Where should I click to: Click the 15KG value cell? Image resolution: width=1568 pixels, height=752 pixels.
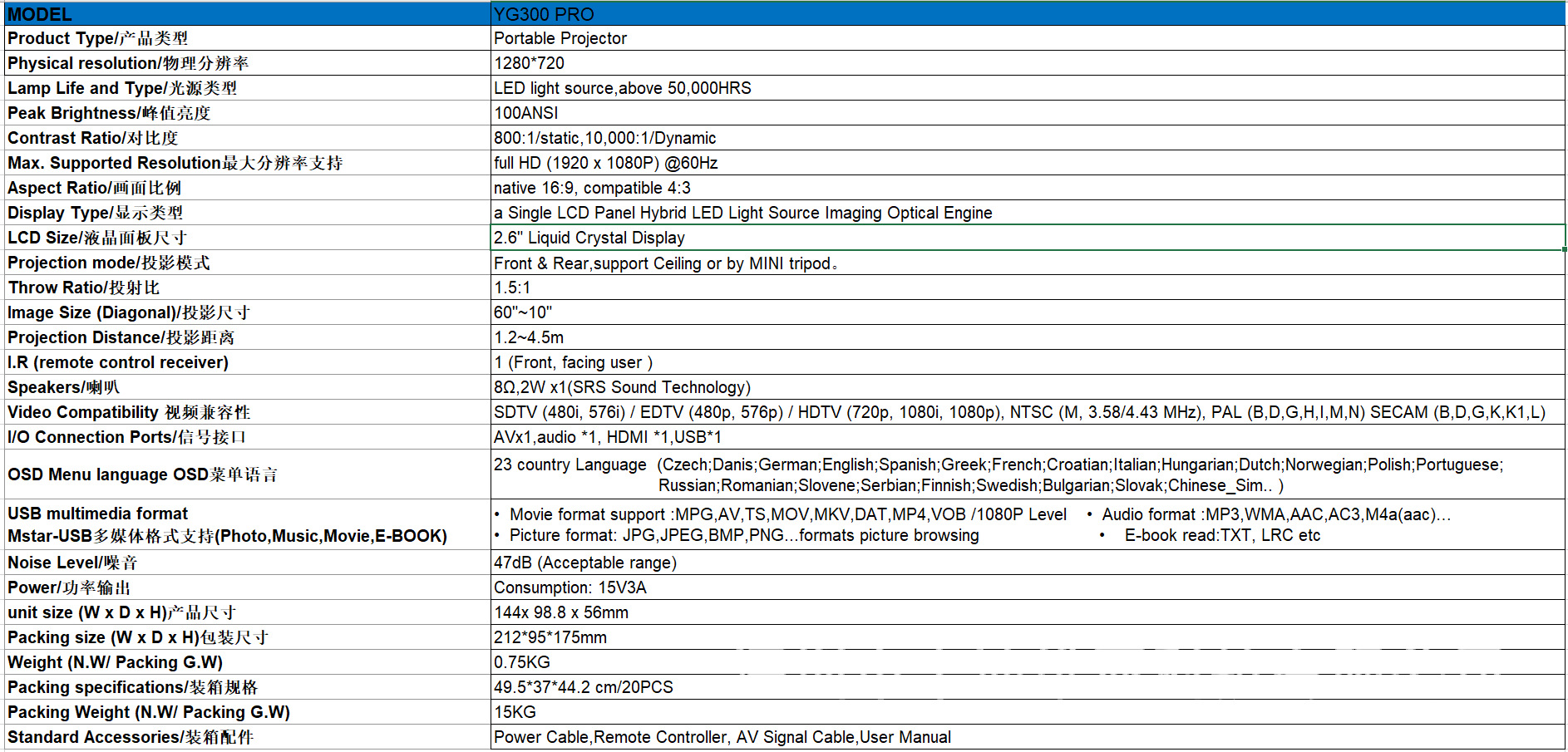point(1028,712)
